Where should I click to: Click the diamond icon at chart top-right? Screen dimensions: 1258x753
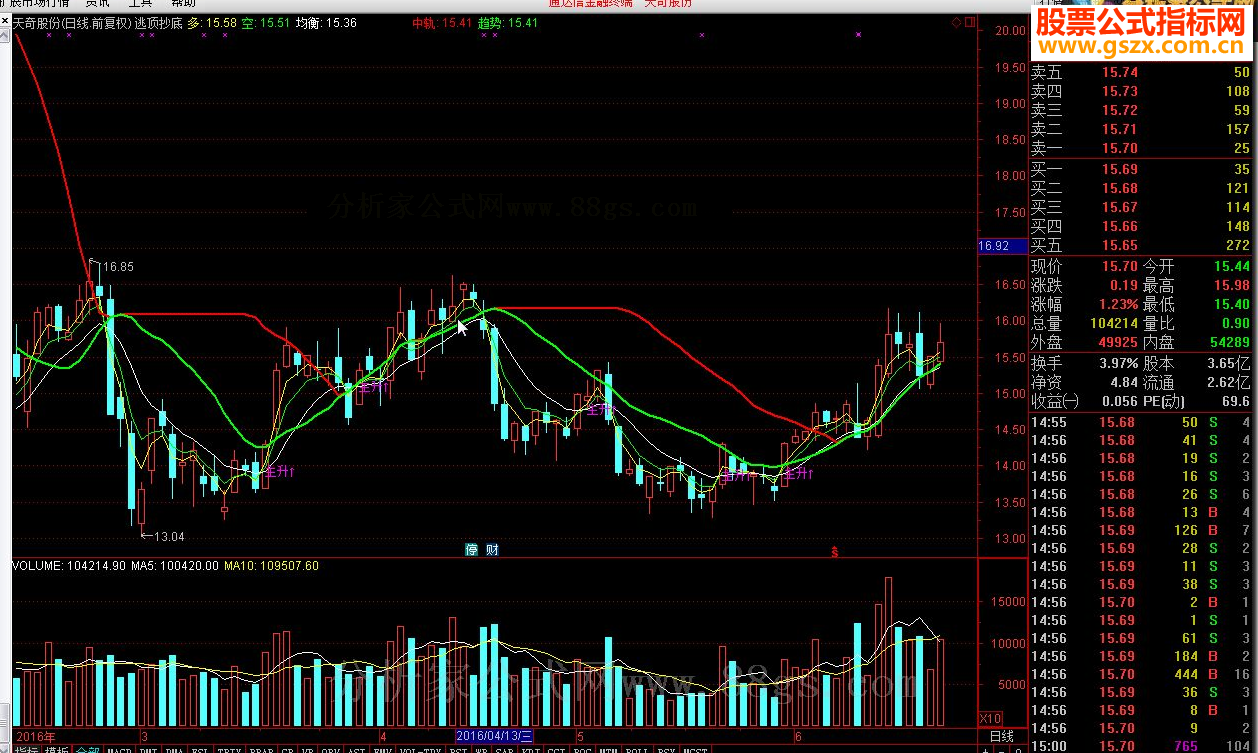click(956, 21)
